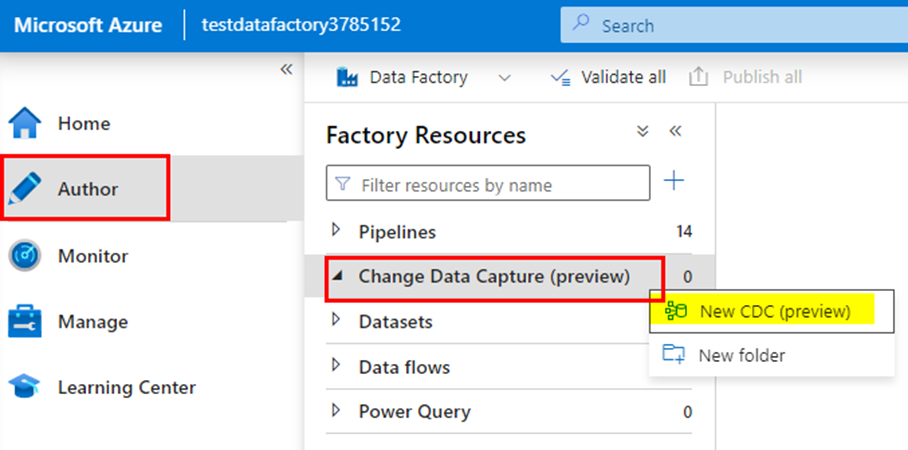Click the Change Data Capture count 0
The height and width of the screenshot is (450, 908).
(x=687, y=277)
